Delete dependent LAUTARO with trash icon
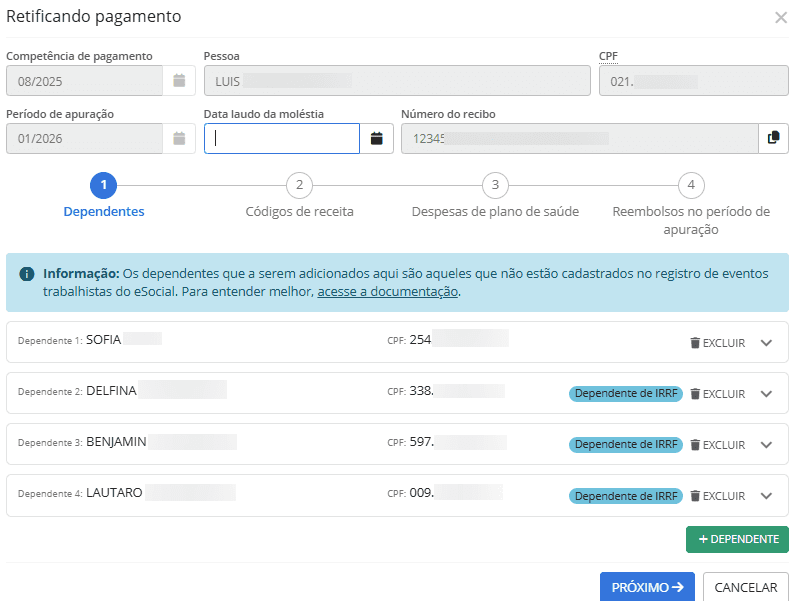Viewport: 795px width, 601px height. point(696,496)
